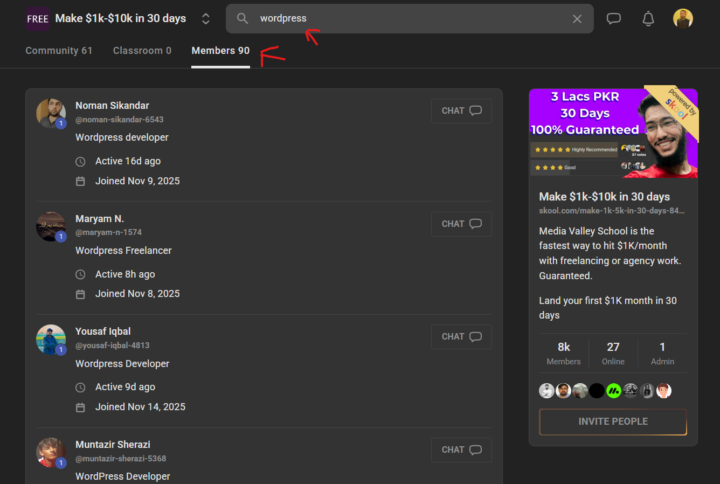Open Yousaf Iqbal's avatar
Image resolution: width=720 pixels, height=484 pixels.
pos(51,339)
